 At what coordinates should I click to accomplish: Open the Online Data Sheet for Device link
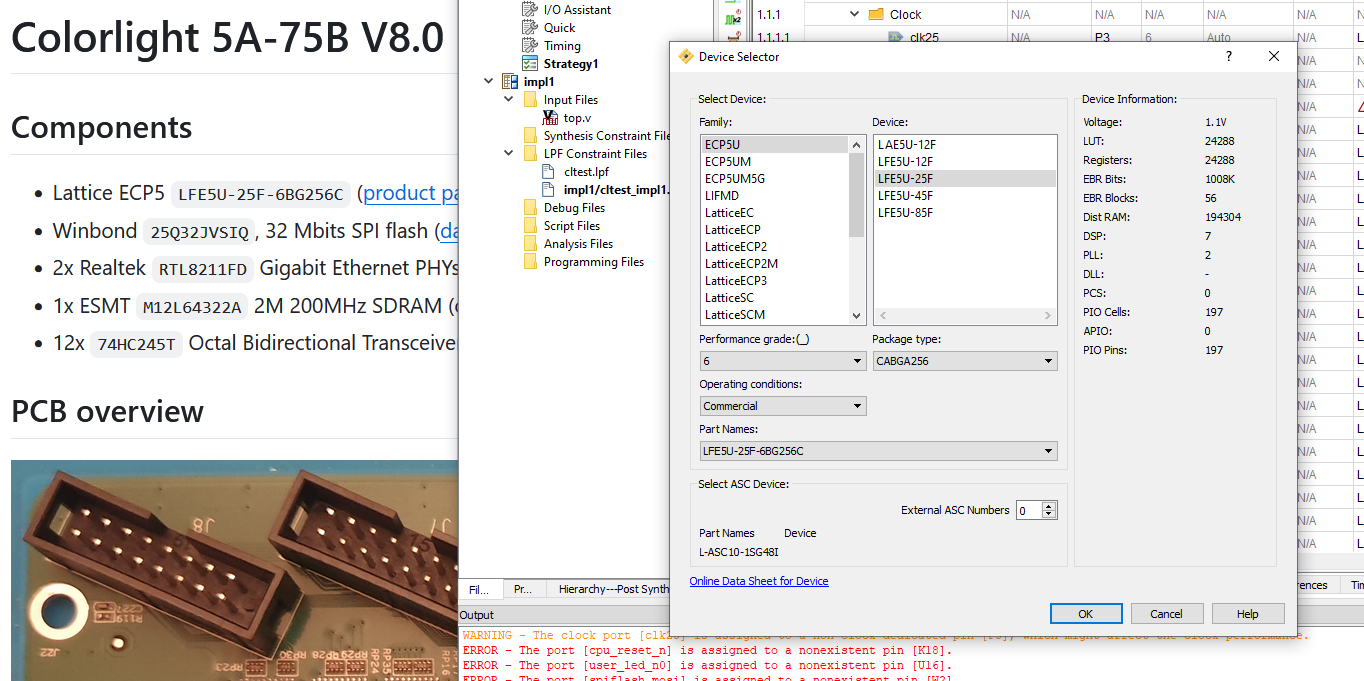758,581
